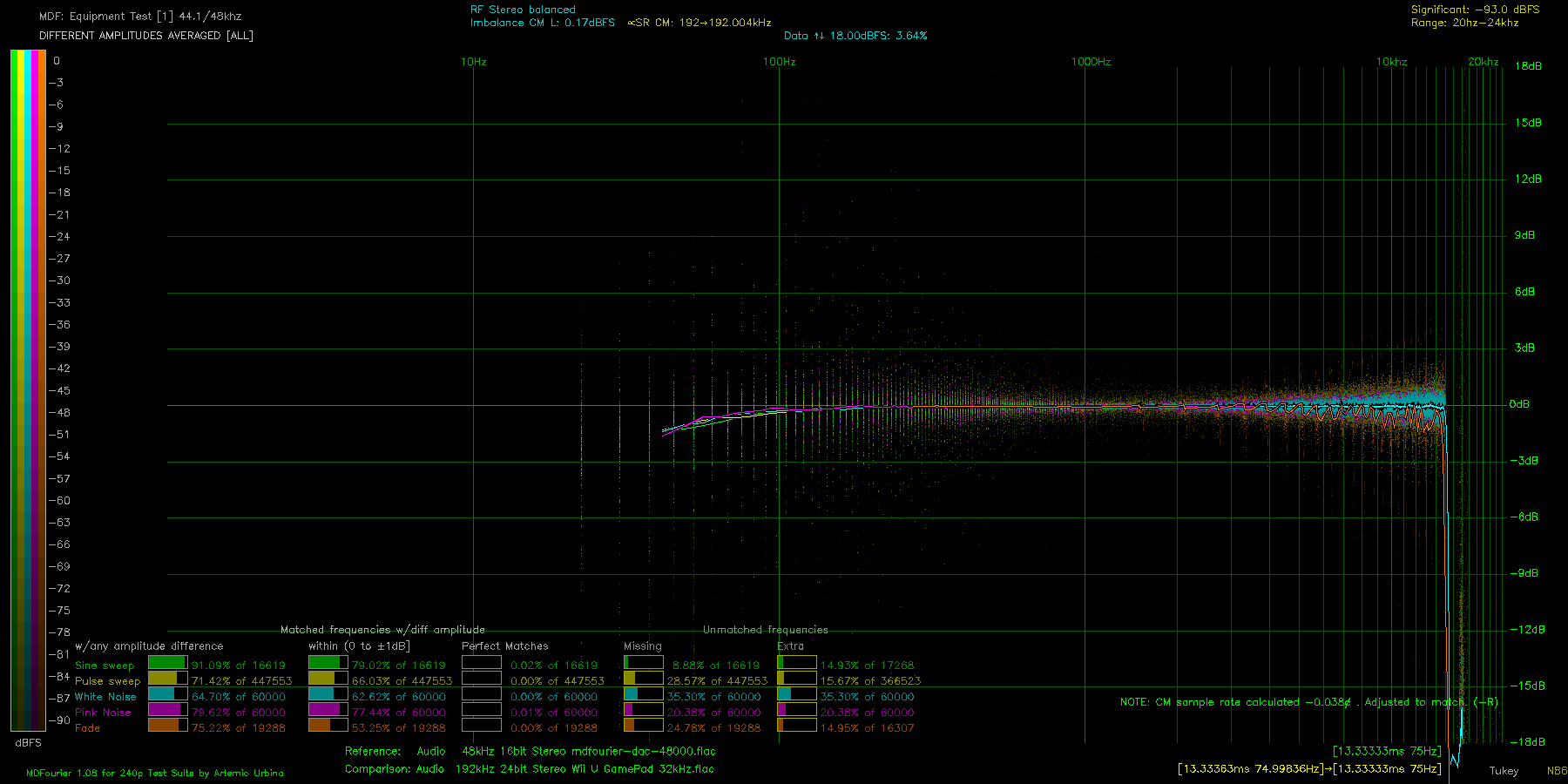Click the 20khz frequency axis label
1568x784 pixels.
tap(1483, 62)
